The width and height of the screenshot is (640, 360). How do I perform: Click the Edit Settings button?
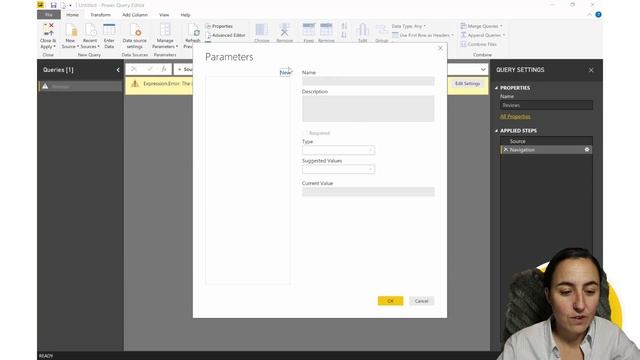click(467, 84)
